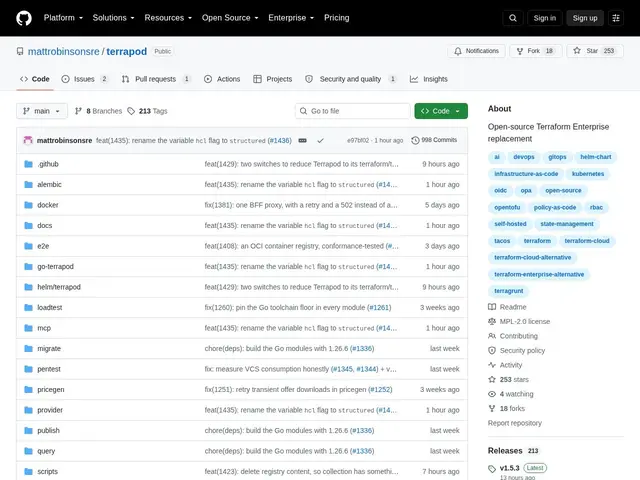Click the branch icon next to 8 Branches
This screenshot has width=640, height=480.
78,111
